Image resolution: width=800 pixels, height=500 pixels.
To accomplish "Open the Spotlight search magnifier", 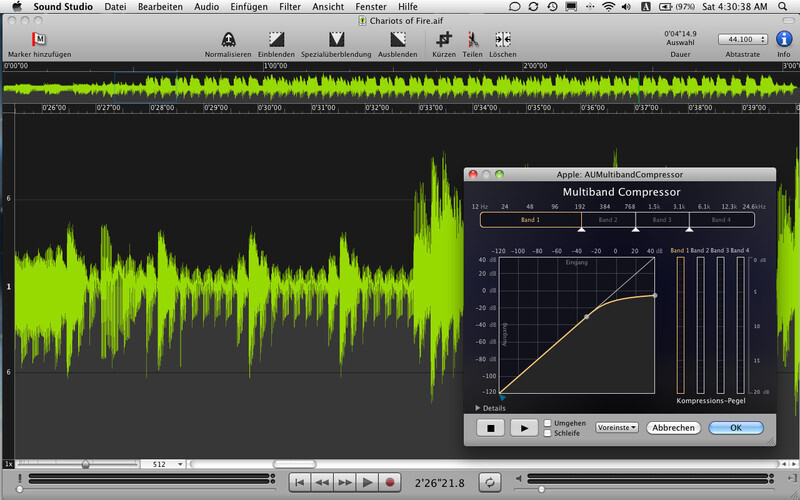I will pyautogui.click(x=783, y=7).
